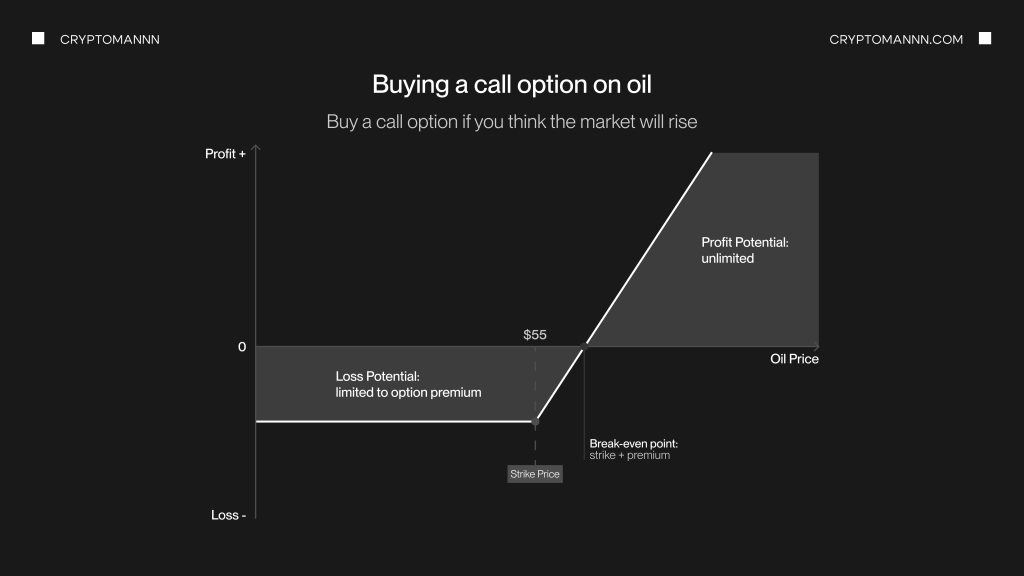The image size is (1024, 576).
Task: Click the "Oil Price" axis label
Action: click(794, 359)
